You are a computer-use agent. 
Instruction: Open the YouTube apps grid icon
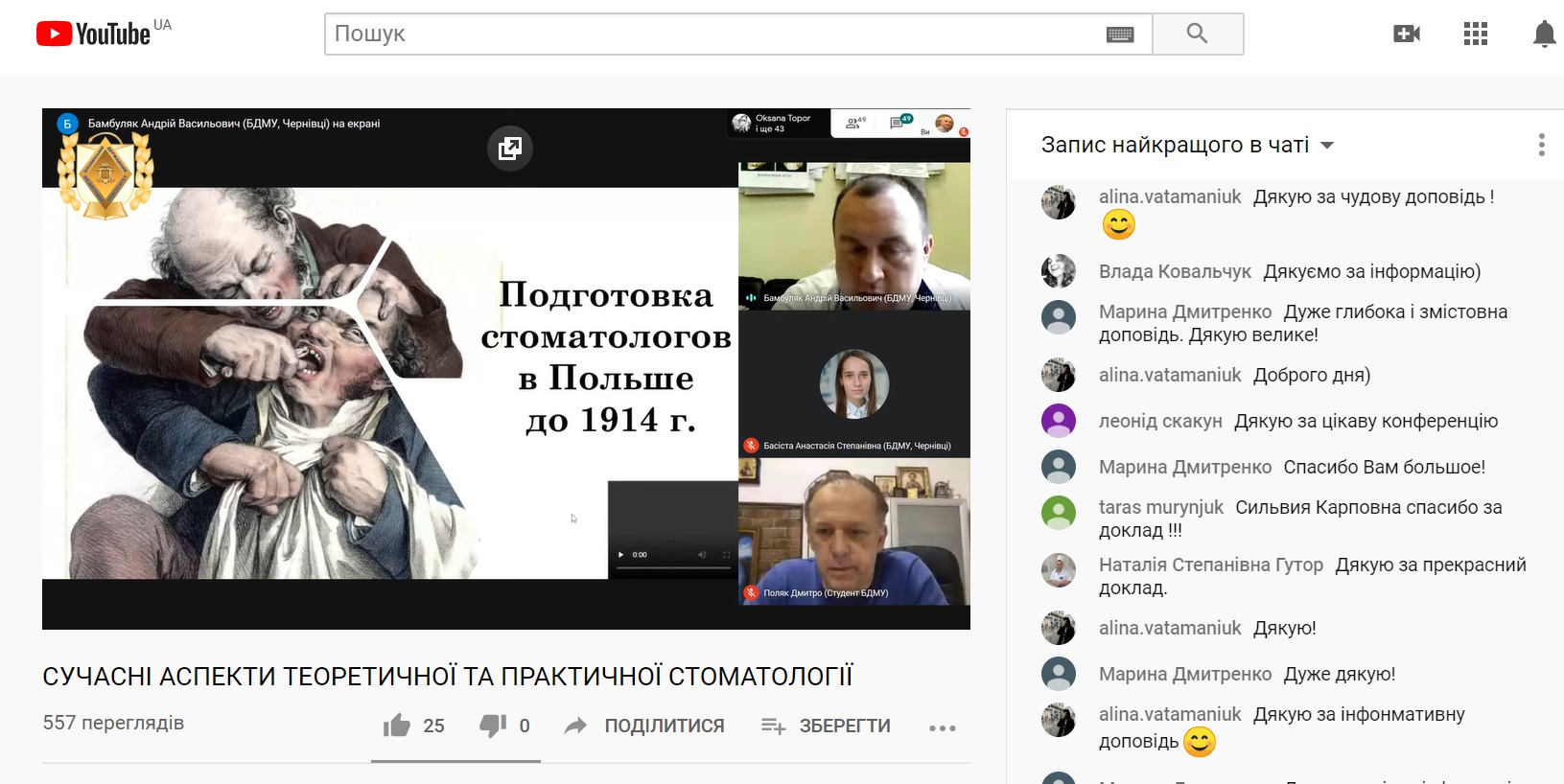coord(1476,34)
